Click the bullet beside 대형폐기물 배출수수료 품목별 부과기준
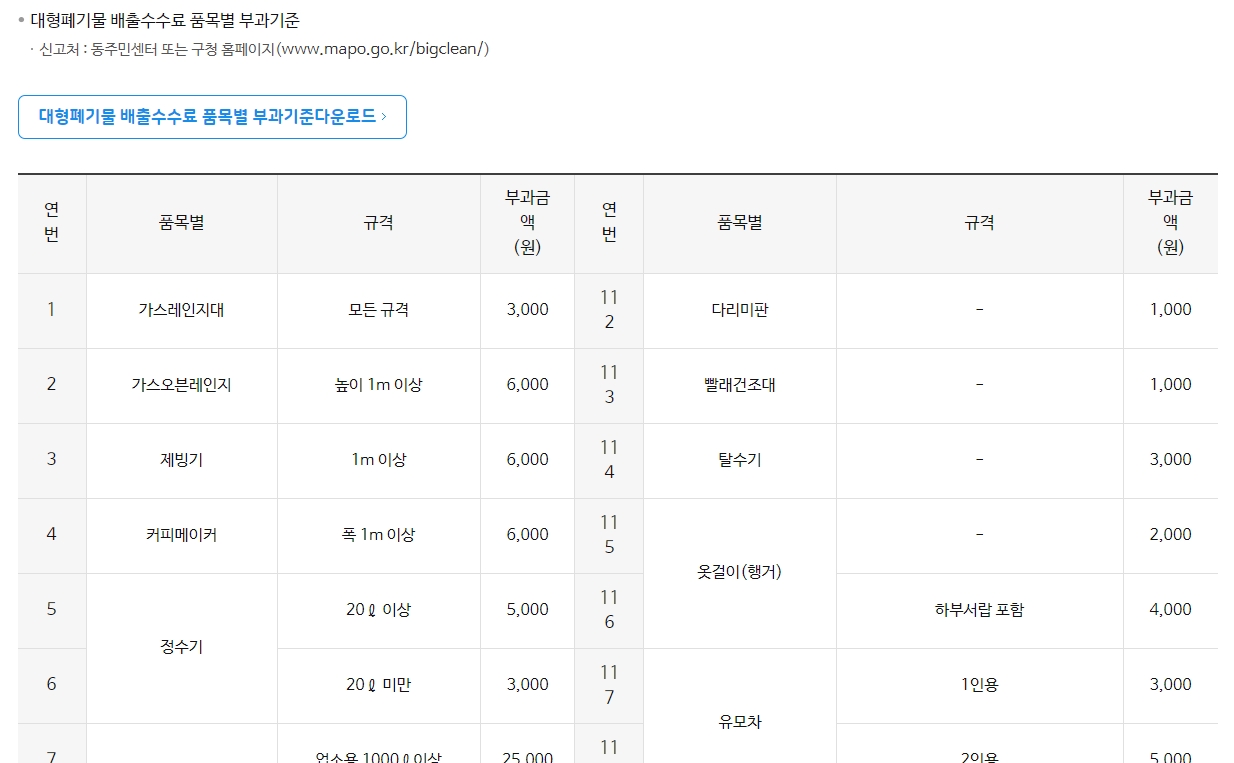The image size is (1234, 763). (21, 17)
